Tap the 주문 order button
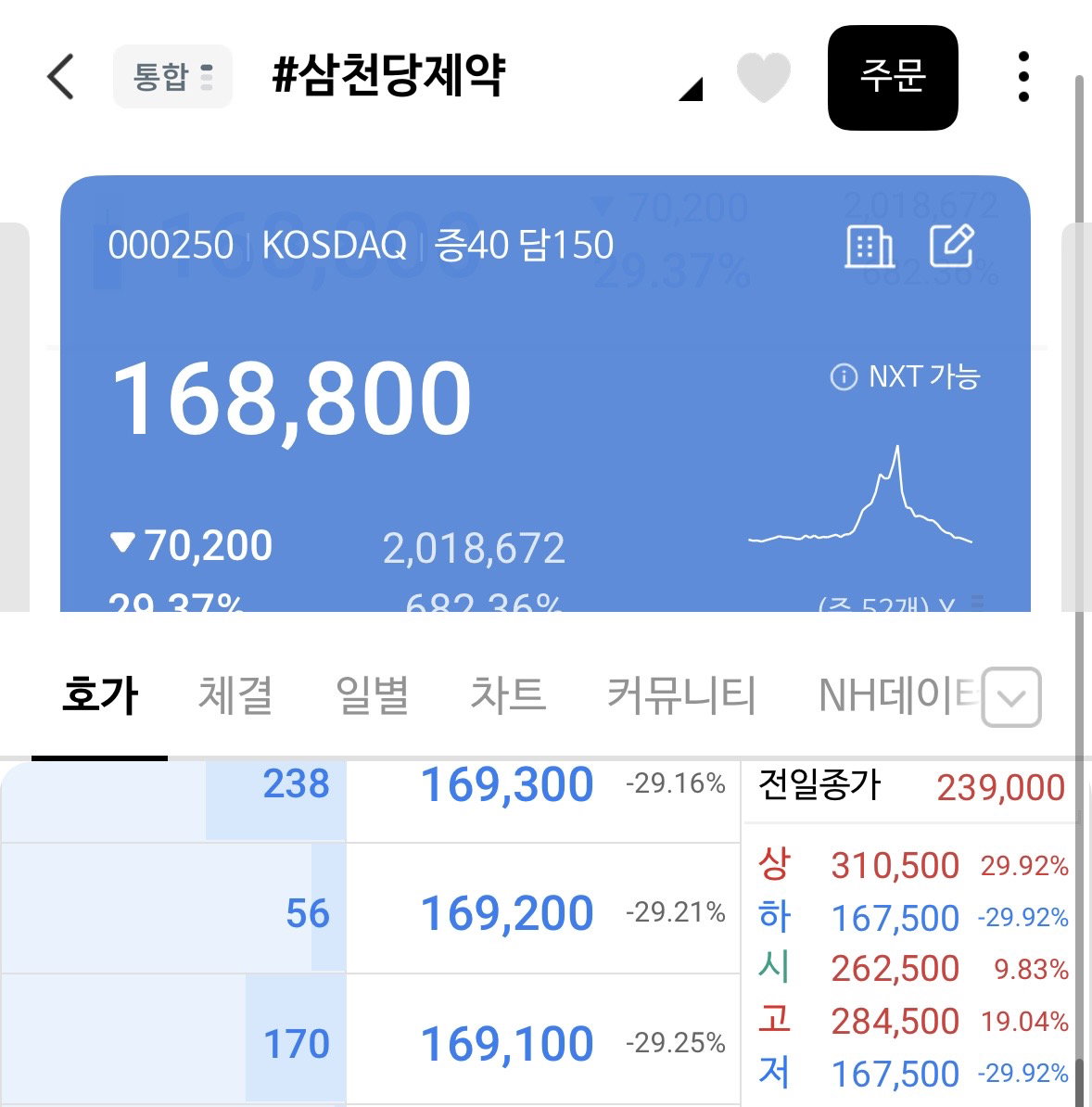 [893, 77]
